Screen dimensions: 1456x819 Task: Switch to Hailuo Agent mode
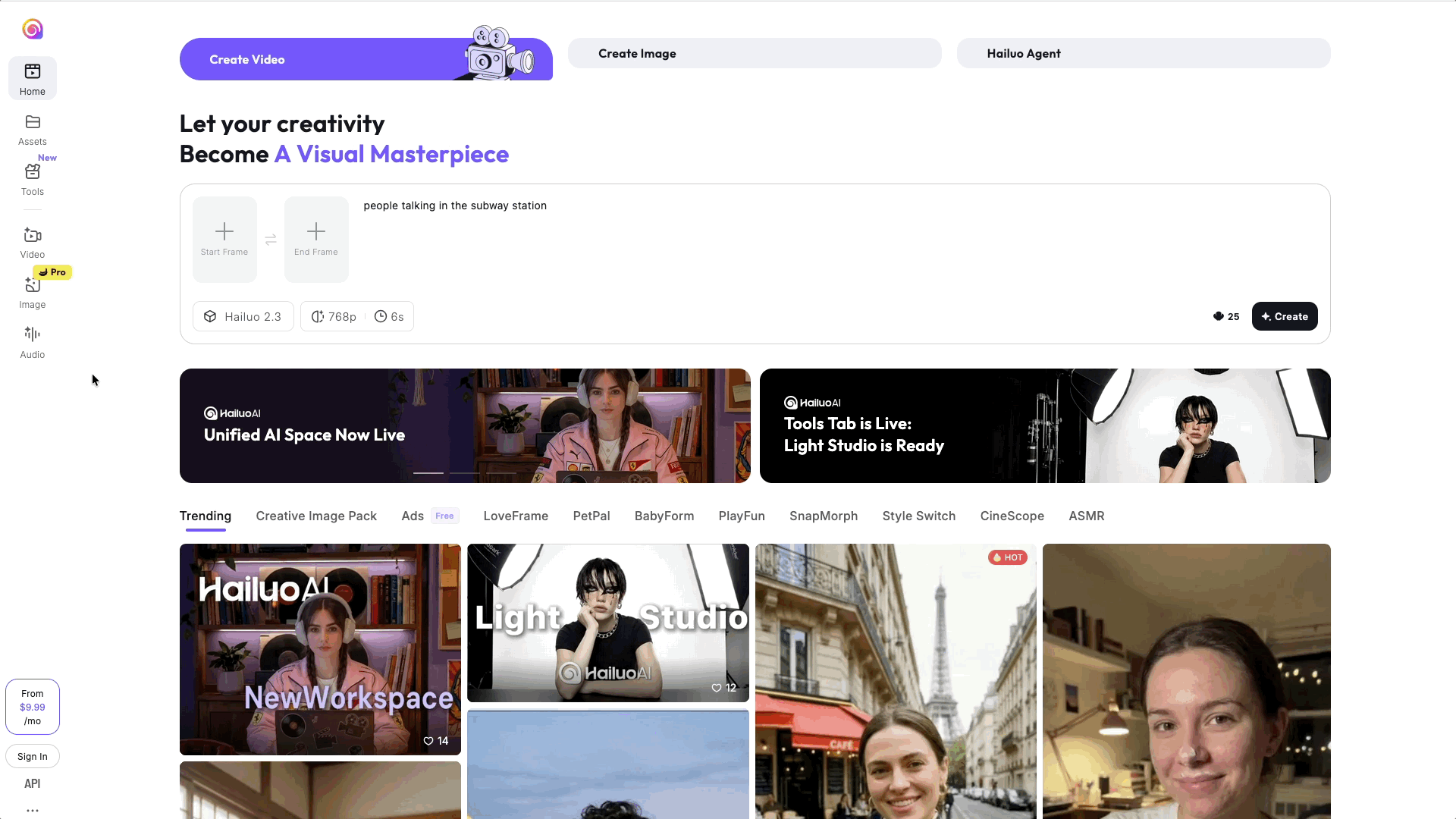[x=1144, y=53]
